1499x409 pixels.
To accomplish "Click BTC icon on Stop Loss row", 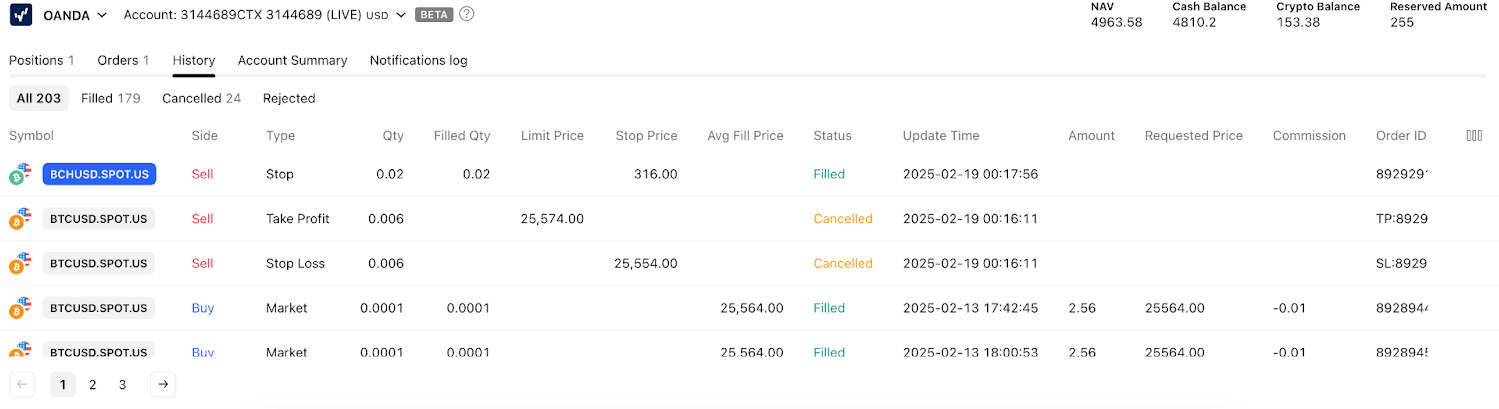I will pos(20,264).
